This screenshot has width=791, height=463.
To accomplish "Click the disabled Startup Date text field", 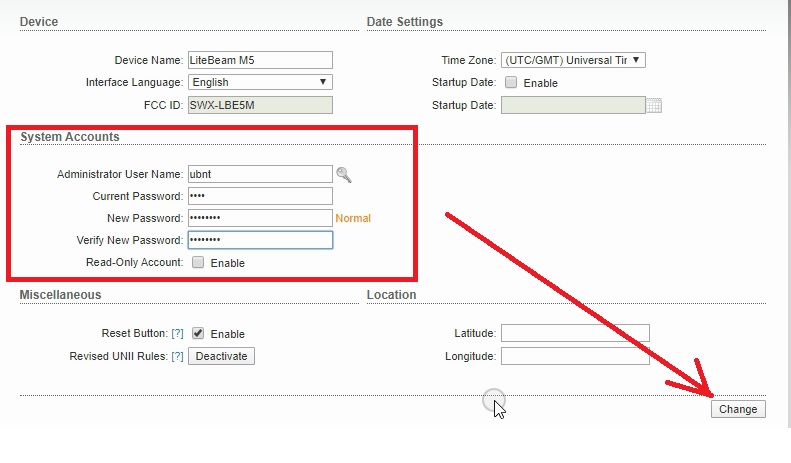I will [573, 105].
